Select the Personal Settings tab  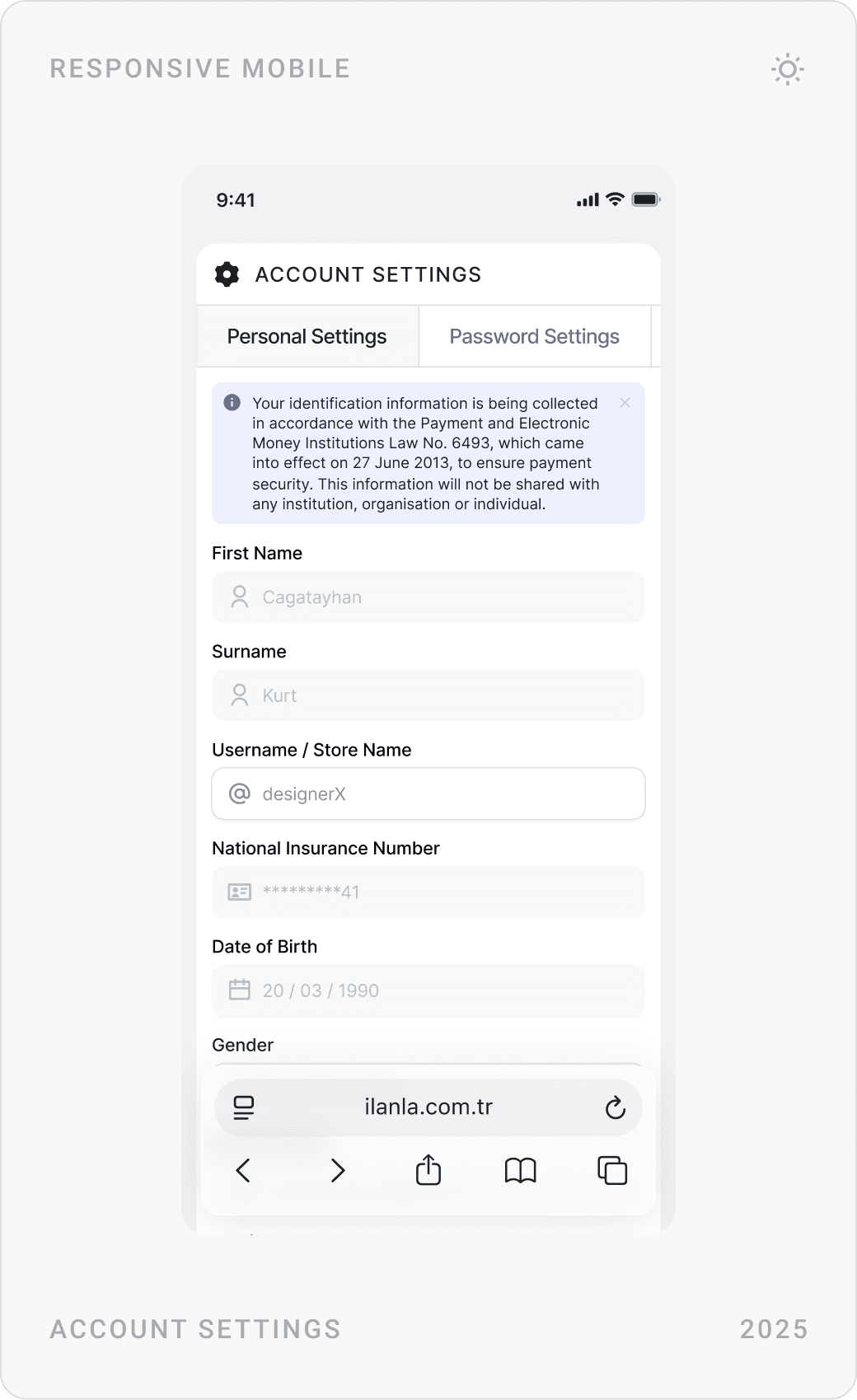(307, 336)
